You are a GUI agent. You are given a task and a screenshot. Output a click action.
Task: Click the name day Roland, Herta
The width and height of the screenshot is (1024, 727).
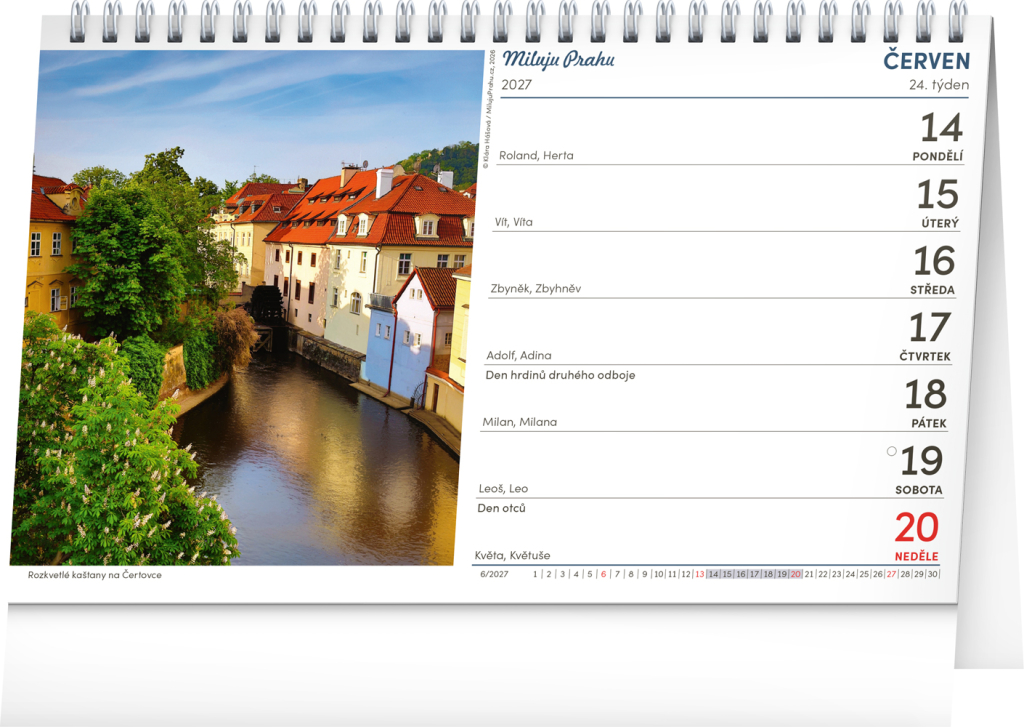[536, 155]
